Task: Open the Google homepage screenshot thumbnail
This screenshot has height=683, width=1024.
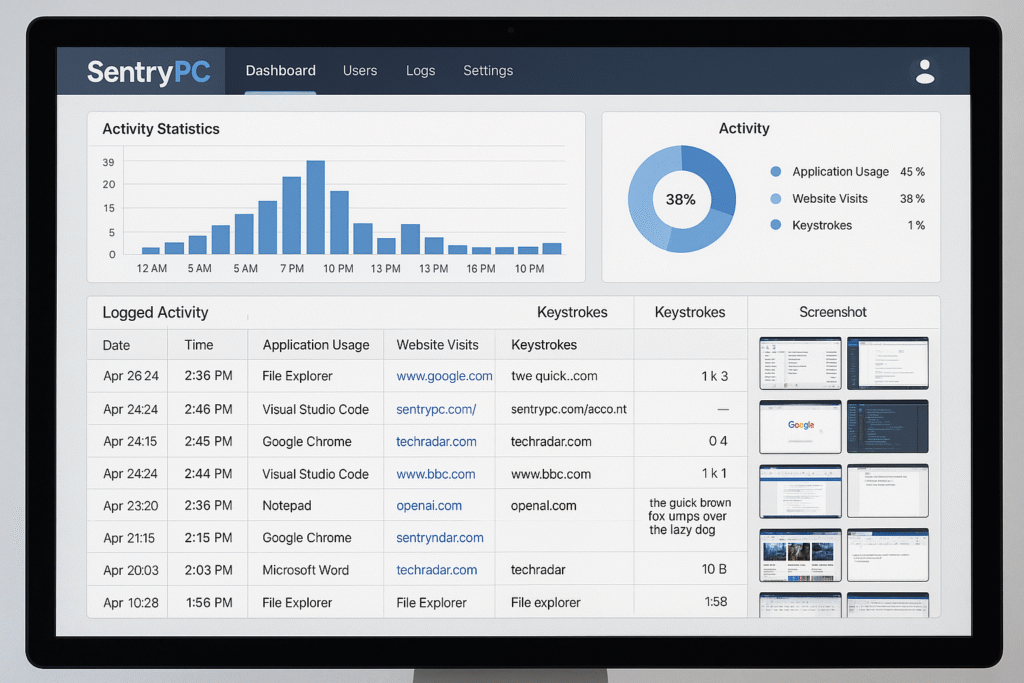Action: point(800,426)
